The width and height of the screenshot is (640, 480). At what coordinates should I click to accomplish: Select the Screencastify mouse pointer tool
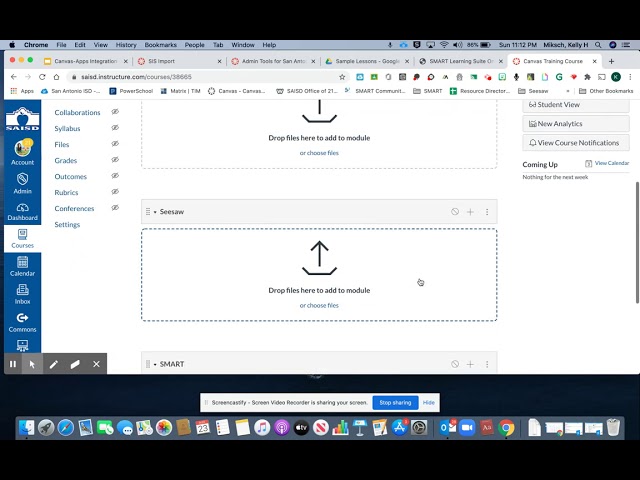coord(32,364)
